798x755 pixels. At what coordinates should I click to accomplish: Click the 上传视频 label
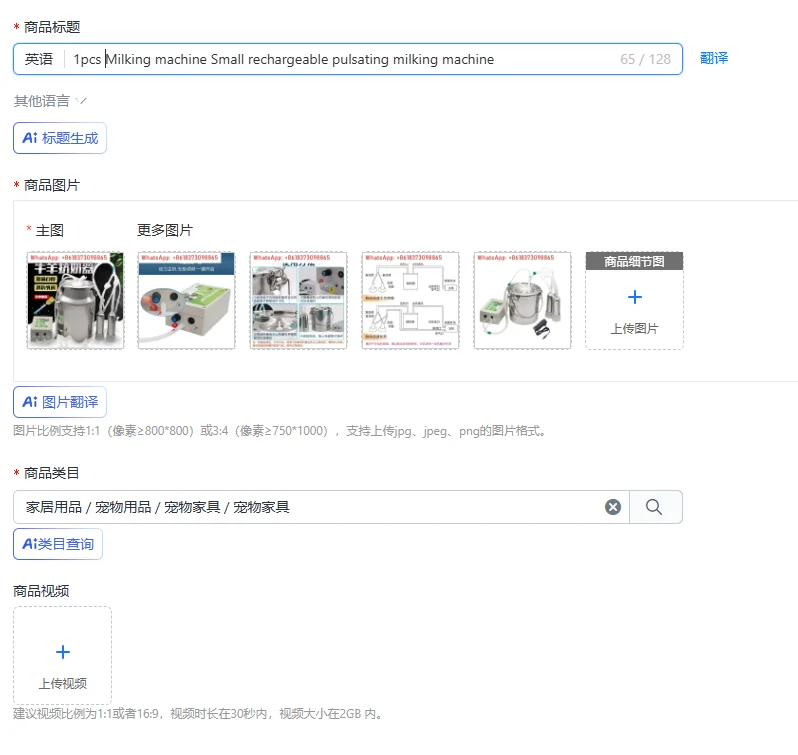(63, 683)
